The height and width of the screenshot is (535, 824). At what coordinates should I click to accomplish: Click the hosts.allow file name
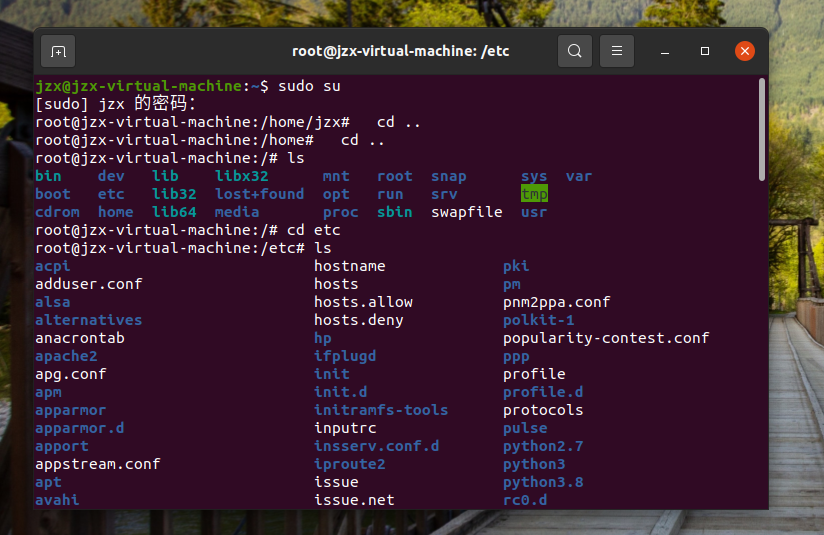tap(363, 302)
